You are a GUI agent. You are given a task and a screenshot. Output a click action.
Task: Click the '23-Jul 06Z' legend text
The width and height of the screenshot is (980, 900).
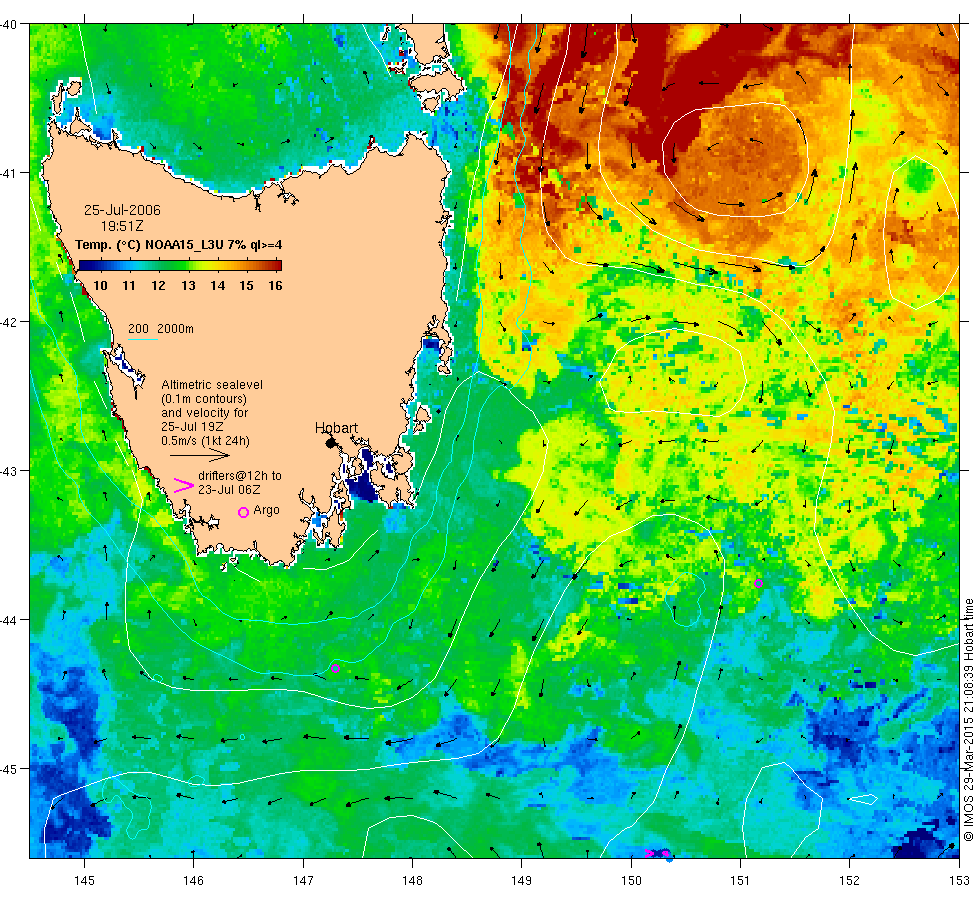(229, 490)
